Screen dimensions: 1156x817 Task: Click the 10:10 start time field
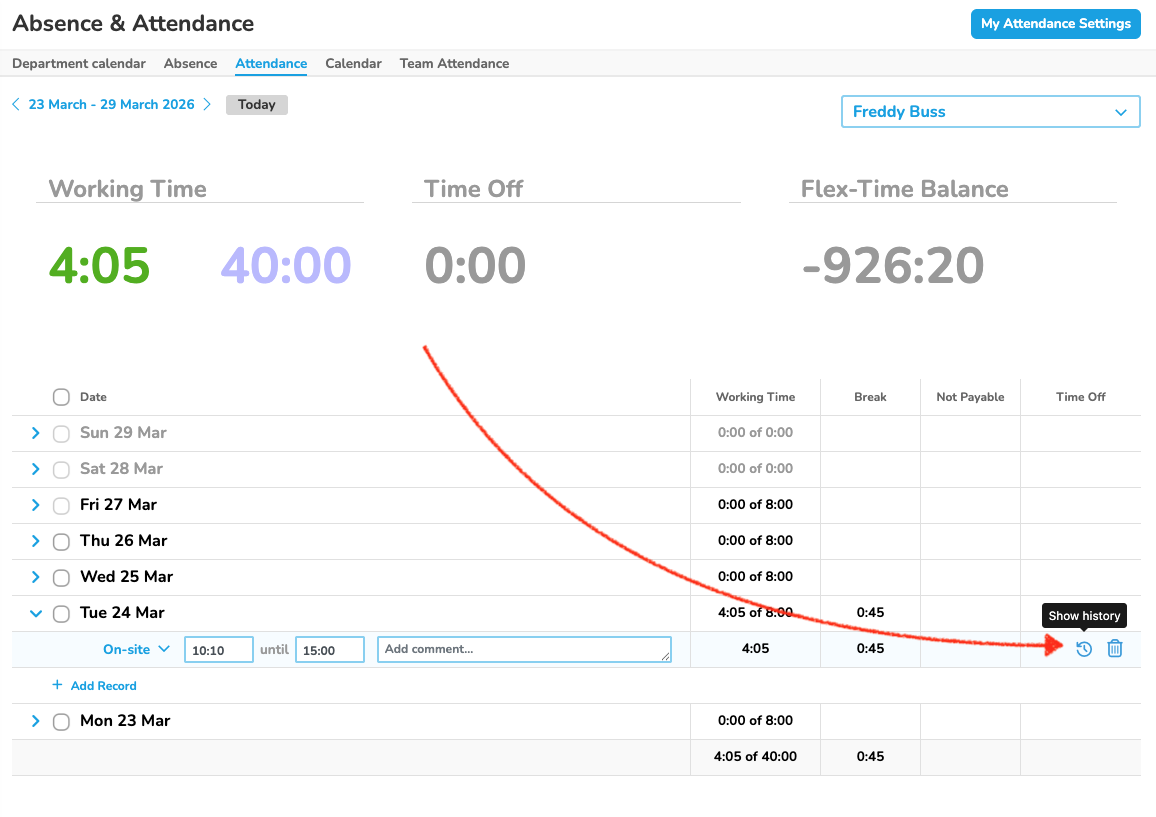pos(218,650)
